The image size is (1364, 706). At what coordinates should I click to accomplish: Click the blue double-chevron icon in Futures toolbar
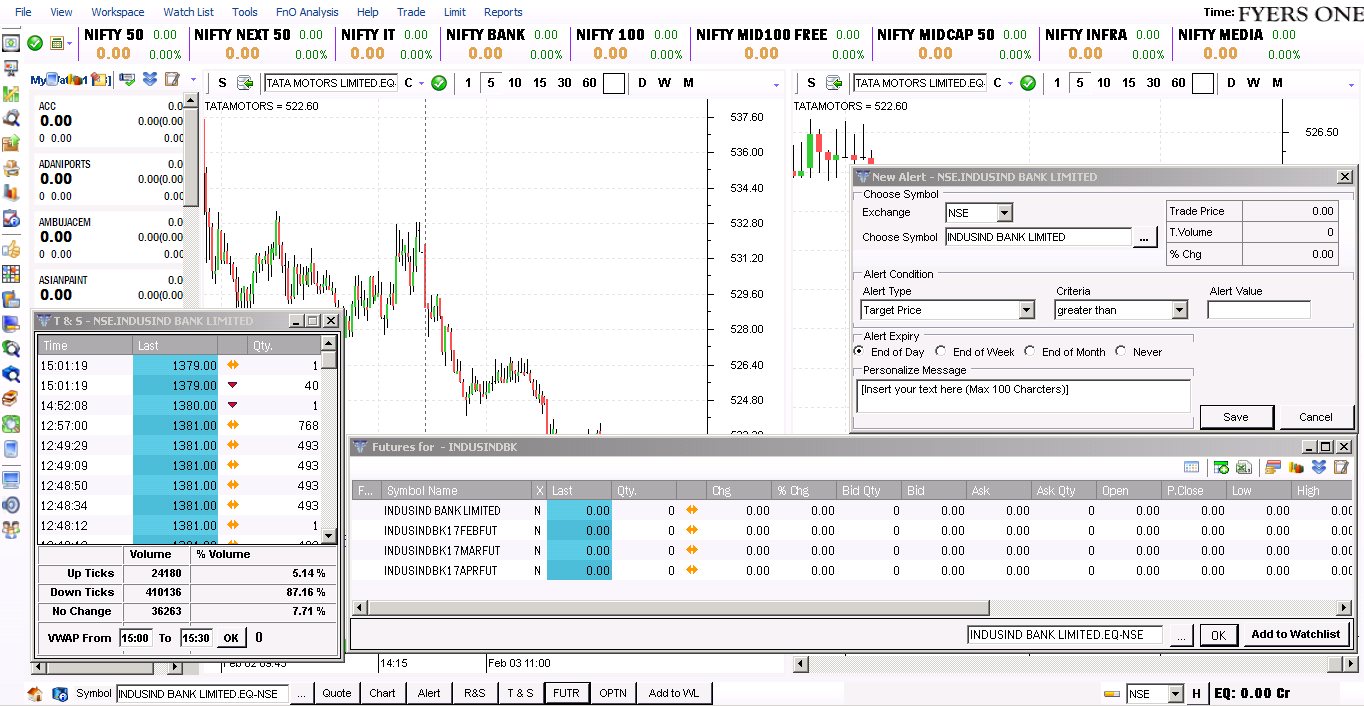(1319, 467)
